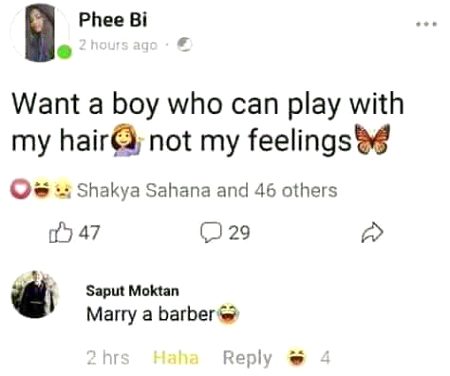Open the three-dot post options menu
450x376 pixels.
pyautogui.click(x=426, y=24)
